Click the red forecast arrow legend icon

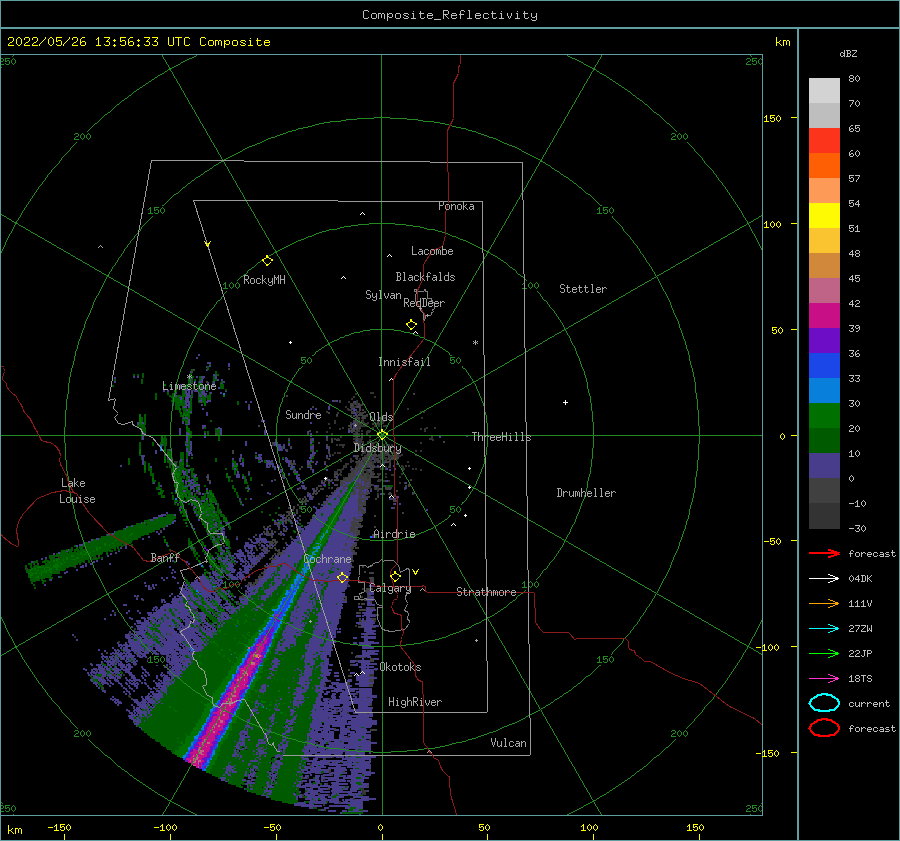pyautogui.click(x=824, y=553)
